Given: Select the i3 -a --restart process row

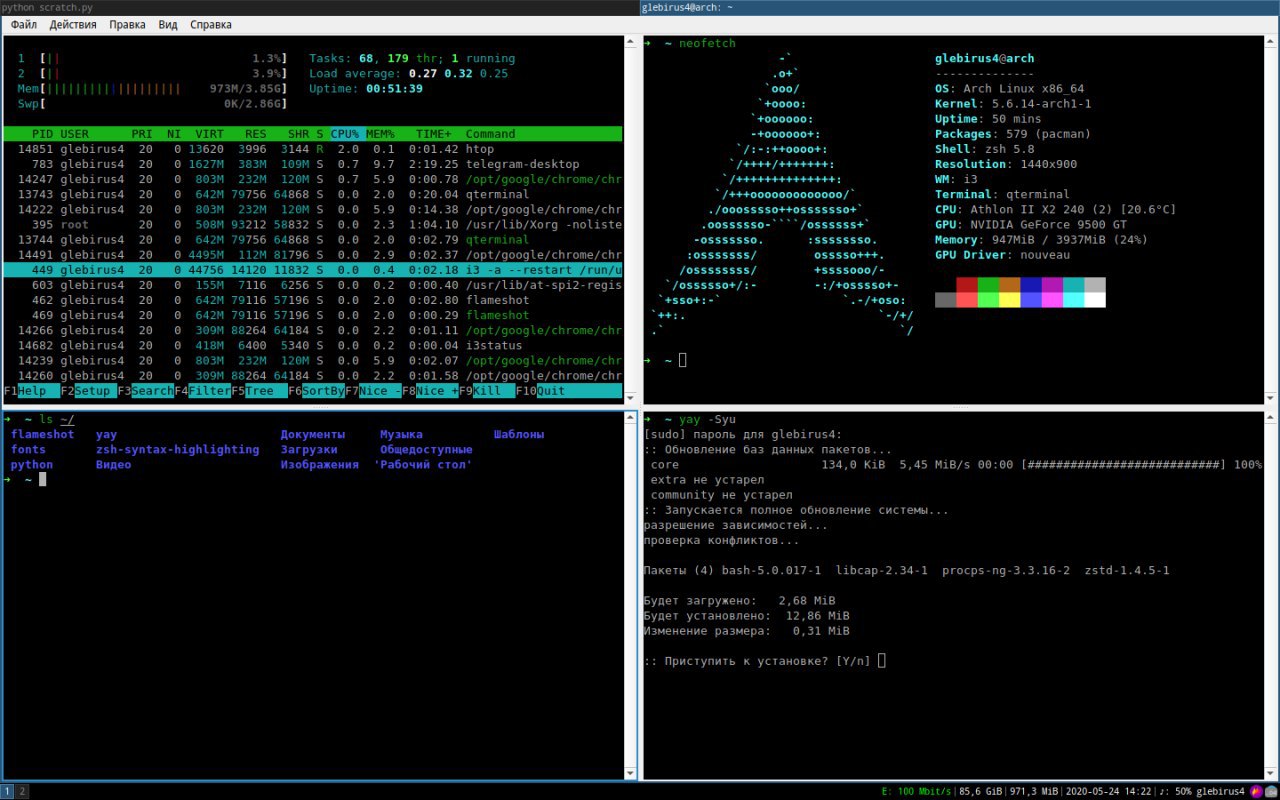Looking at the screenshot, I should coord(313,270).
